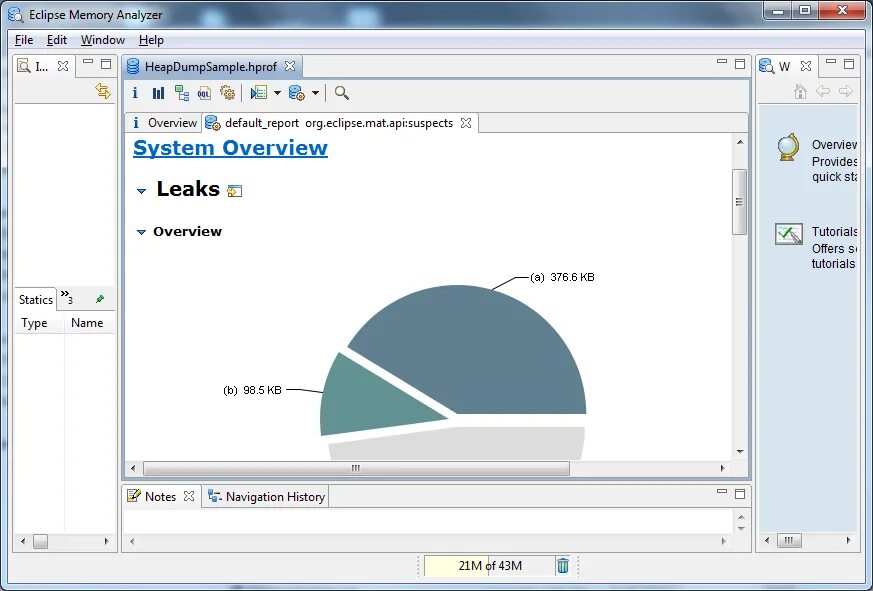
Task: Click the report vertical scrollbar thumb
Action: point(739,202)
